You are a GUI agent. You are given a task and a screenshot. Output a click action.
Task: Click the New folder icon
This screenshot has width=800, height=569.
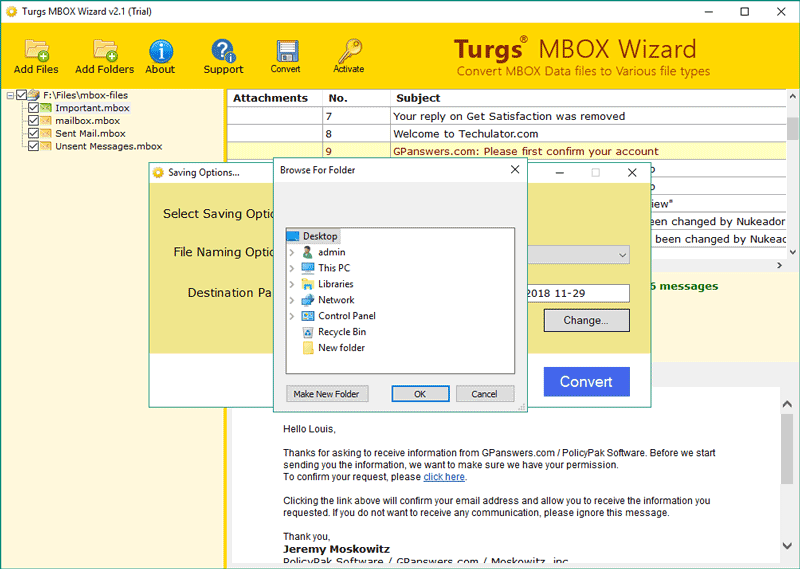click(308, 348)
